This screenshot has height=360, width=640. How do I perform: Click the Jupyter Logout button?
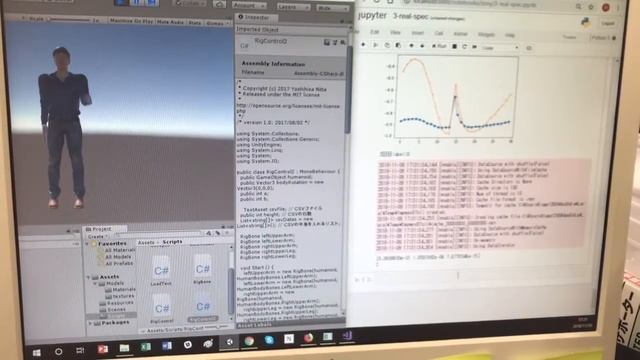pyautogui.click(x=607, y=23)
